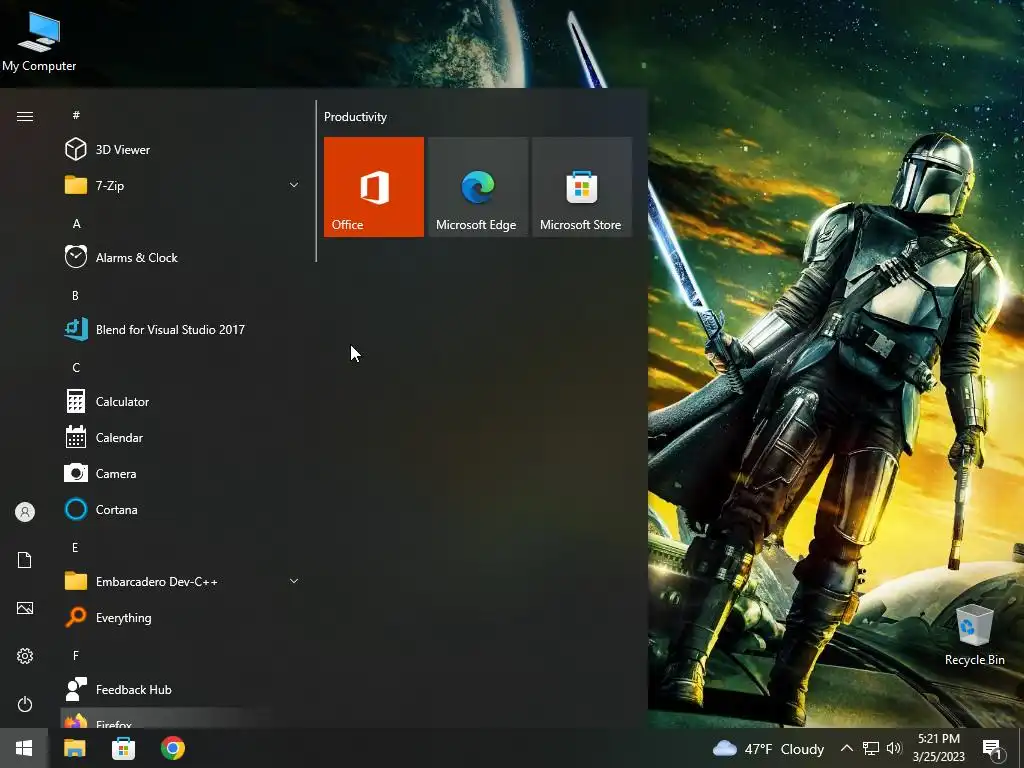Open the partially visible Firefox entry
Image resolution: width=1024 pixels, height=768 pixels.
point(182,718)
